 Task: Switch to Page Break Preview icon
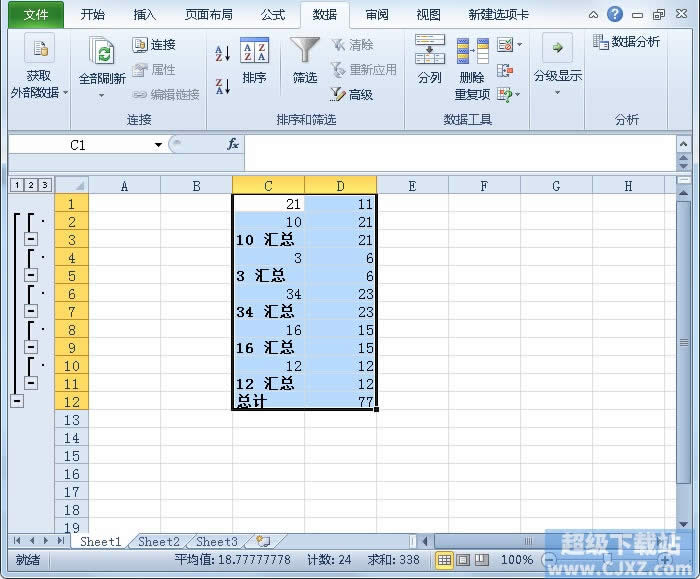pyautogui.click(x=482, y=560)
